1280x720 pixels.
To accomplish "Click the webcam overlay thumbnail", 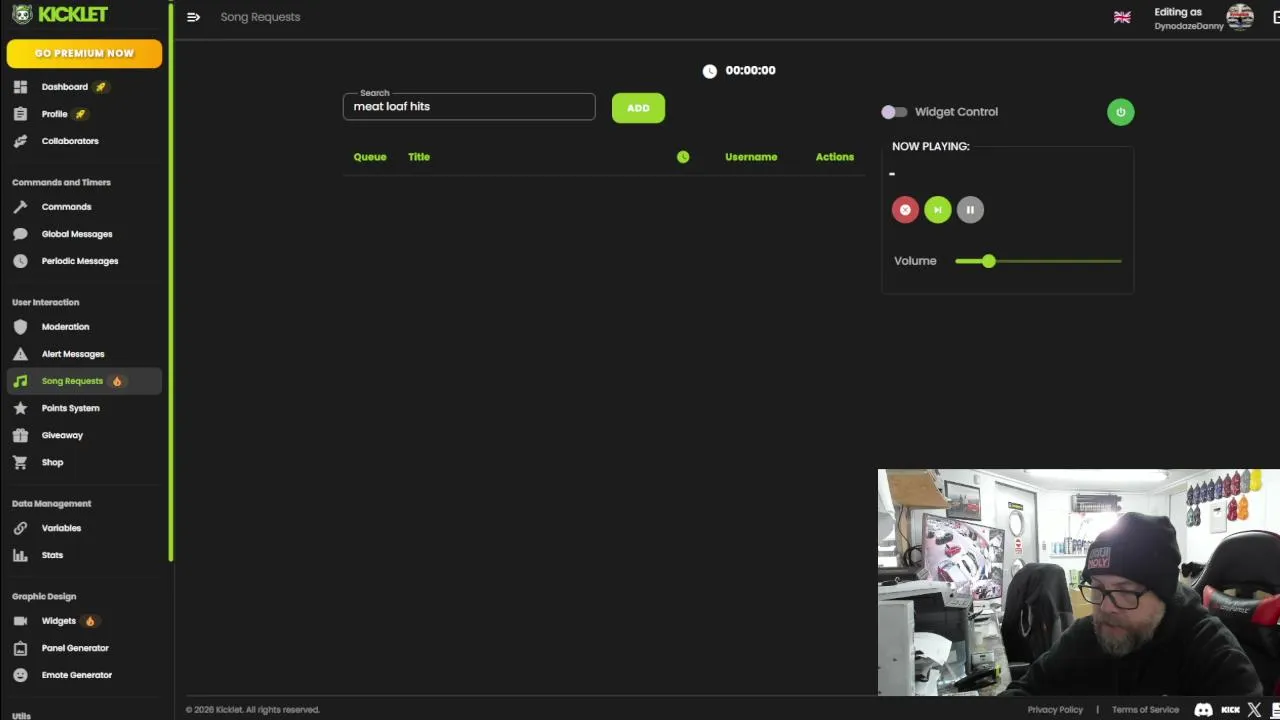I will pos(1079,582).
